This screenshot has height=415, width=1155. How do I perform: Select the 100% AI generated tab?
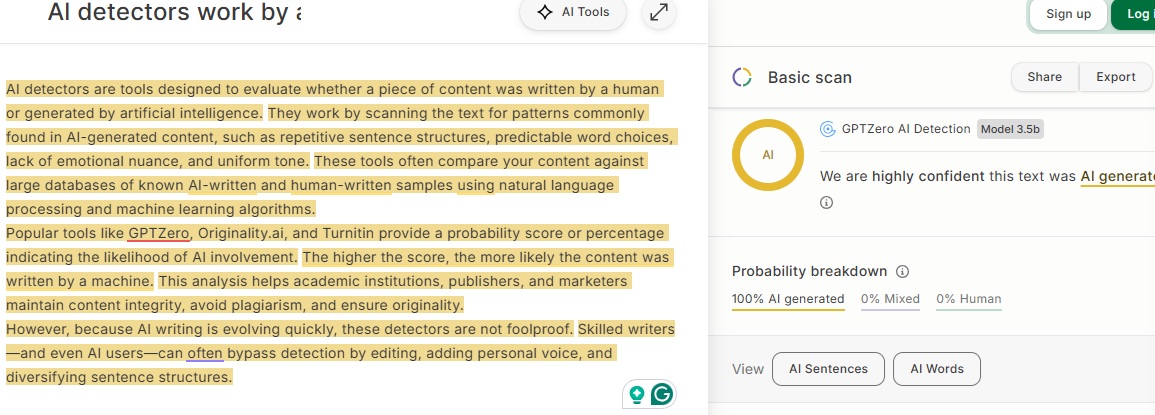point(788,299)
